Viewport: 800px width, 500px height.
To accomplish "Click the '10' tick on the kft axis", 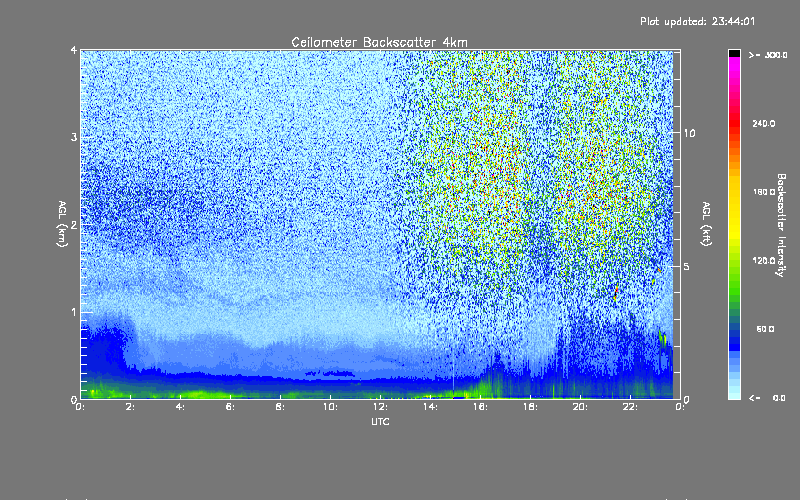I will (x=689, y=133).
